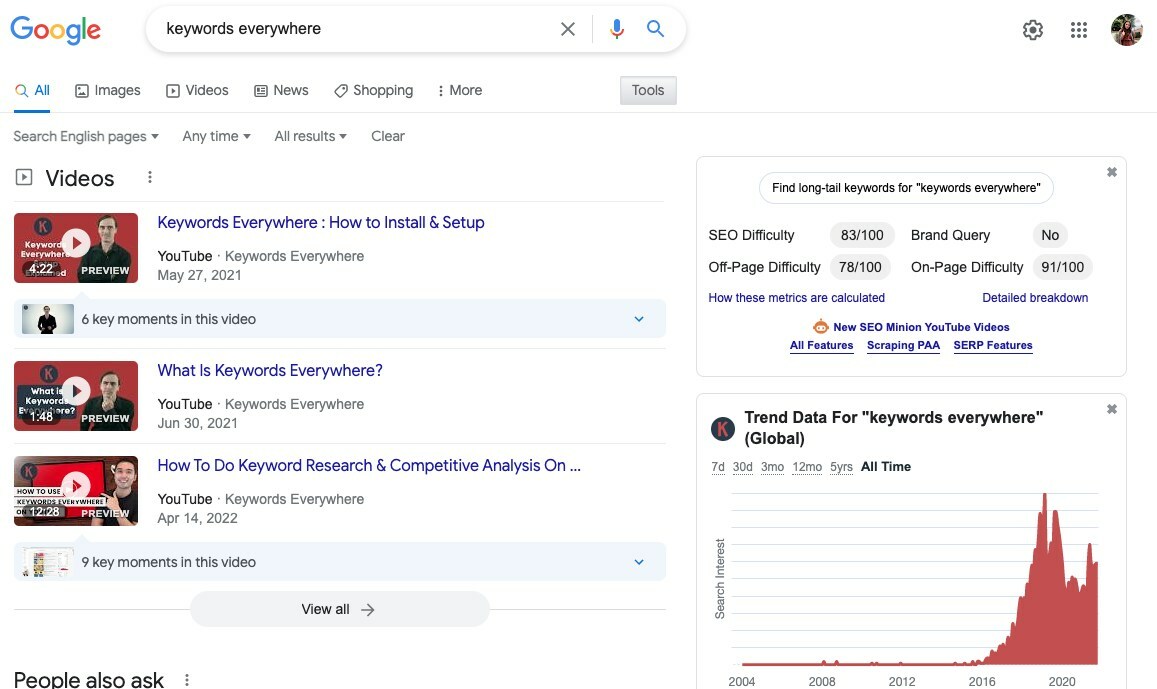This screenshot has height=689, width=1157.
Task: Open How these metrics are calculated link
Action: point(796,298)
